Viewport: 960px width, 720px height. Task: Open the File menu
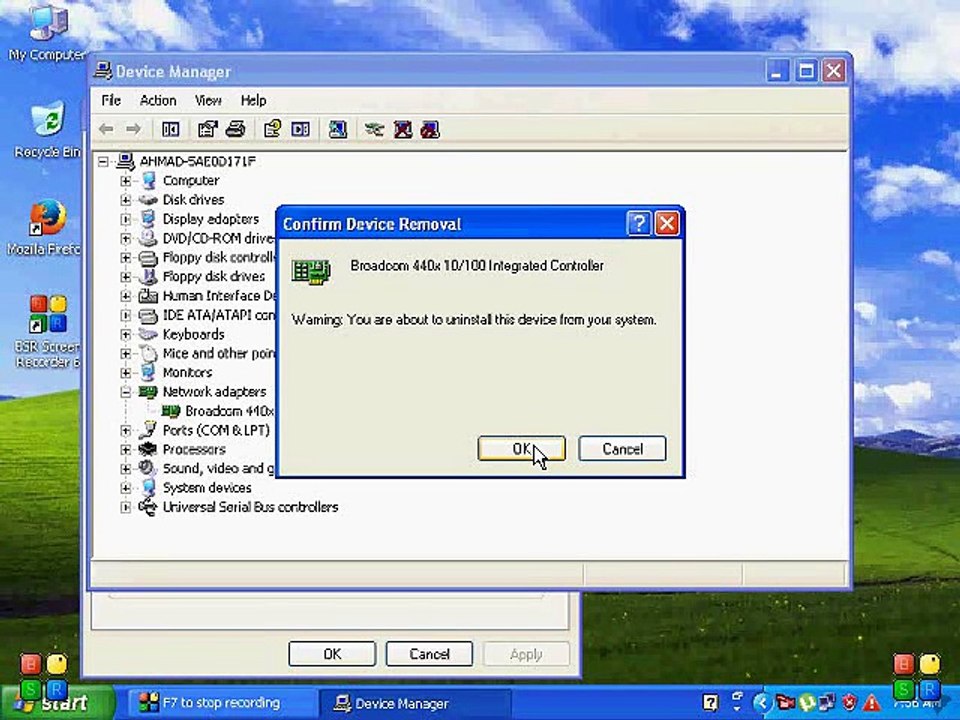(111, 100)
